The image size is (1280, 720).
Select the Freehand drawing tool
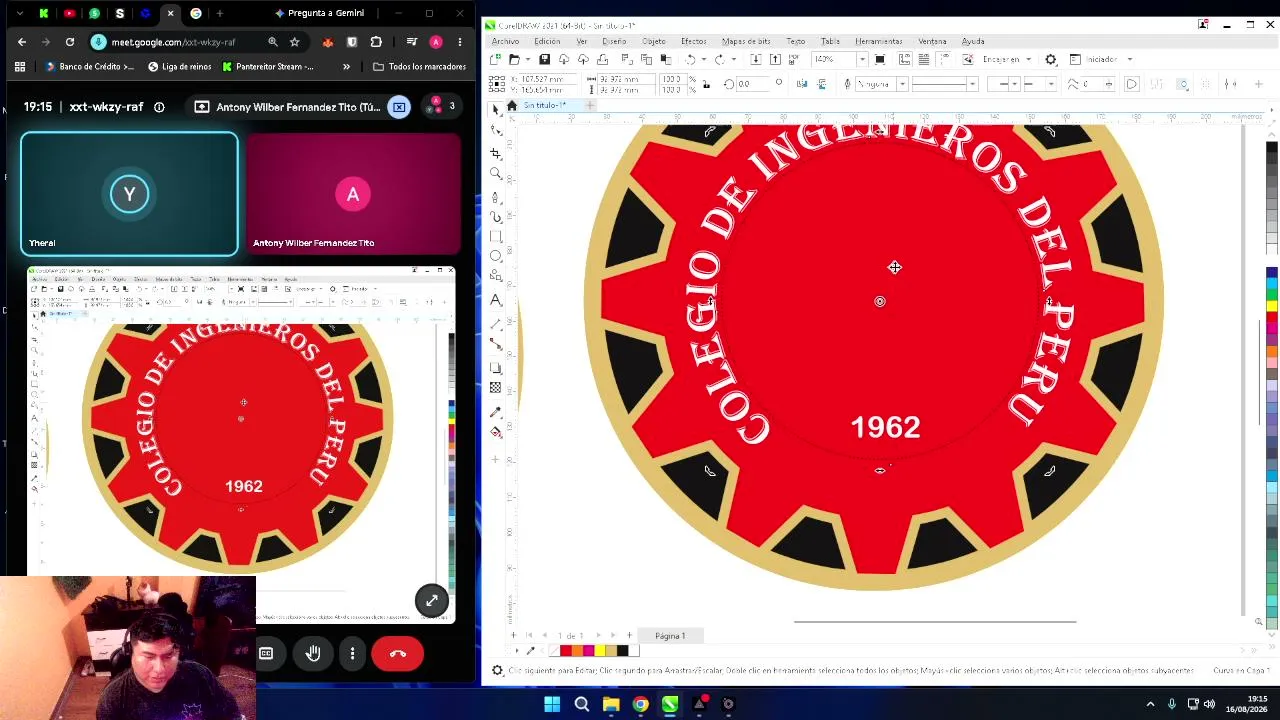(x=496, y=196)
